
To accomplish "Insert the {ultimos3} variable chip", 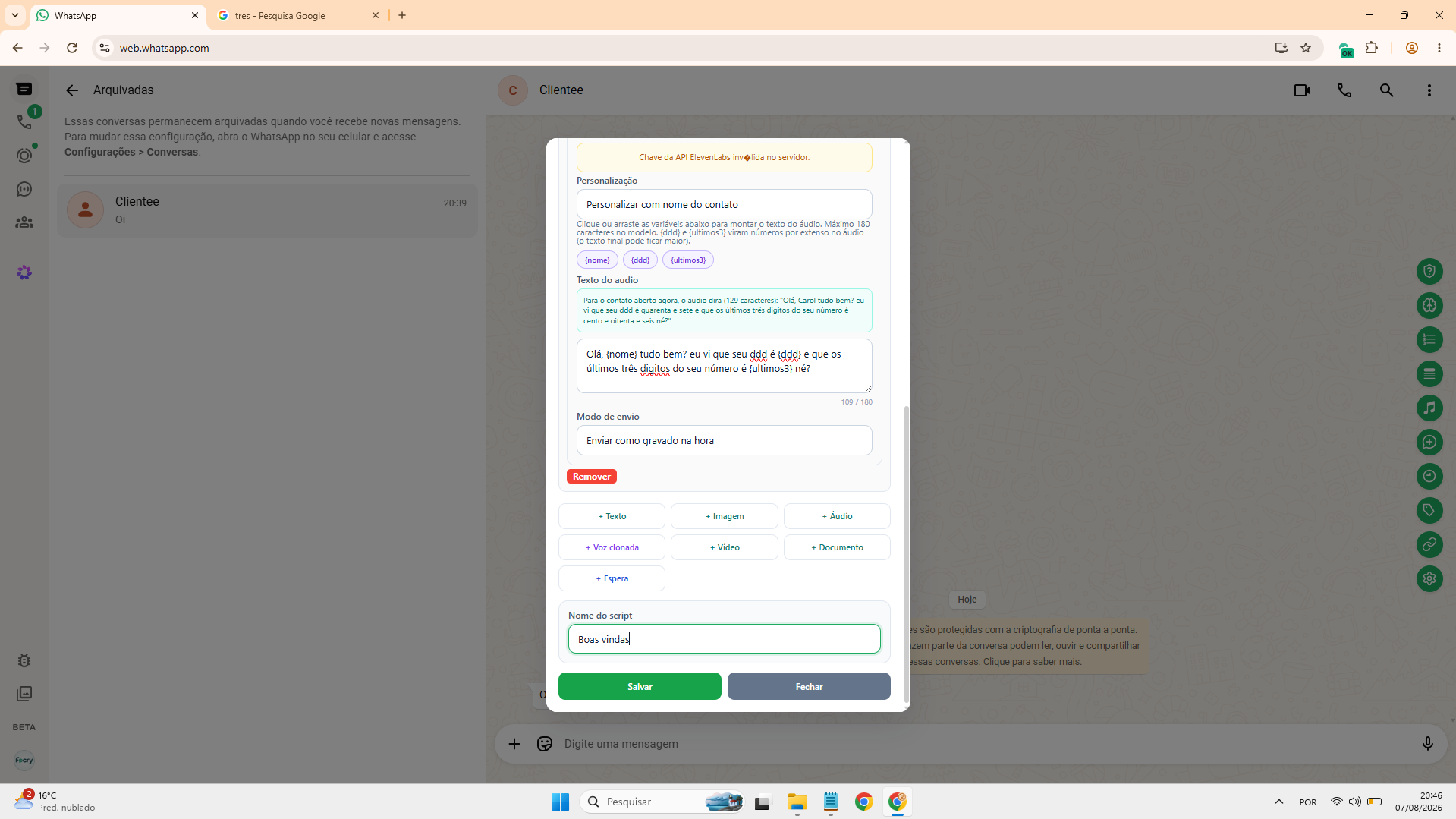I will tap(688, 260).
